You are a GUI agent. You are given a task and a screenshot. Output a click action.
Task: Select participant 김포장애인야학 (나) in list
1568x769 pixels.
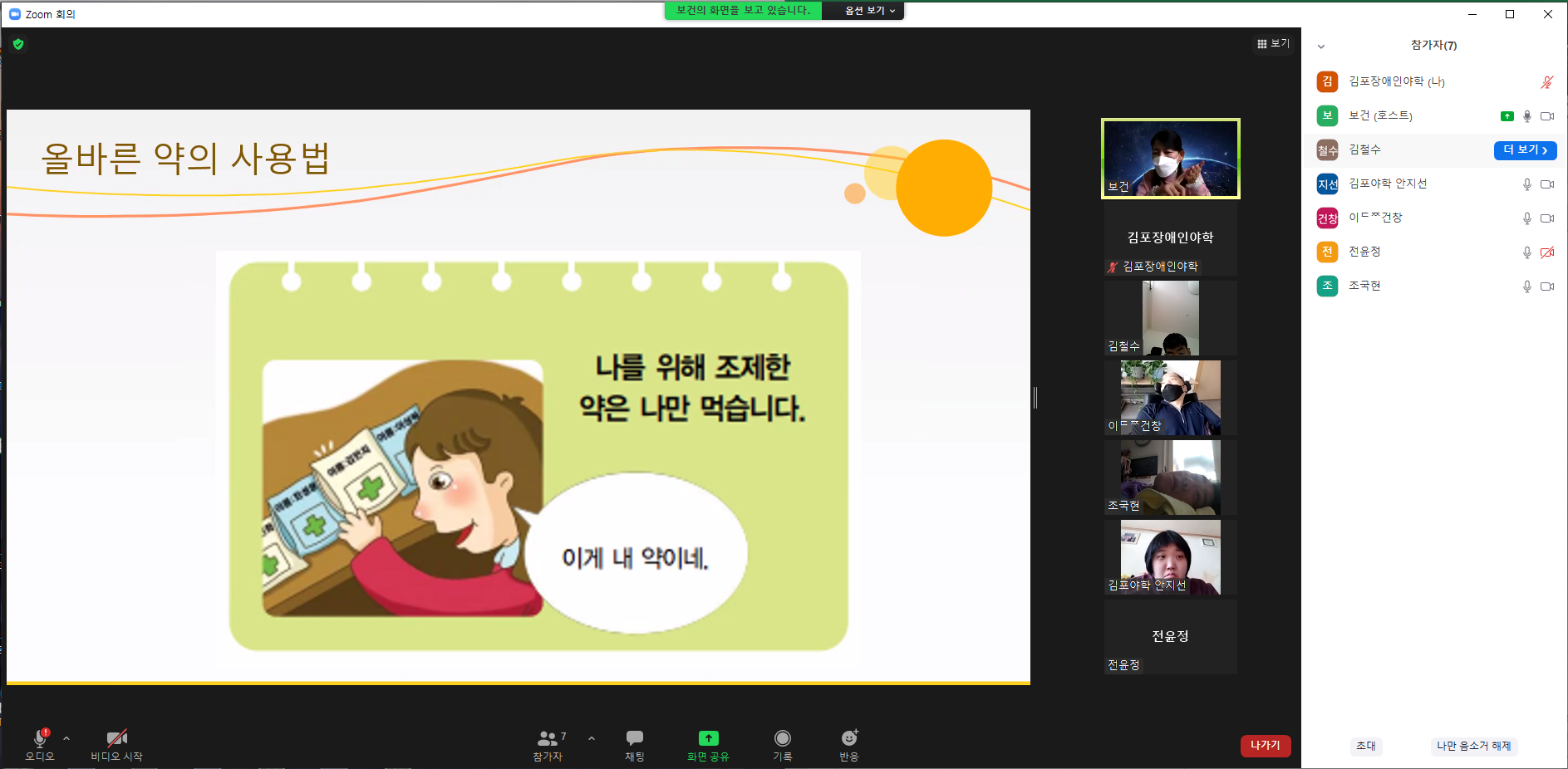point(1434,81)
